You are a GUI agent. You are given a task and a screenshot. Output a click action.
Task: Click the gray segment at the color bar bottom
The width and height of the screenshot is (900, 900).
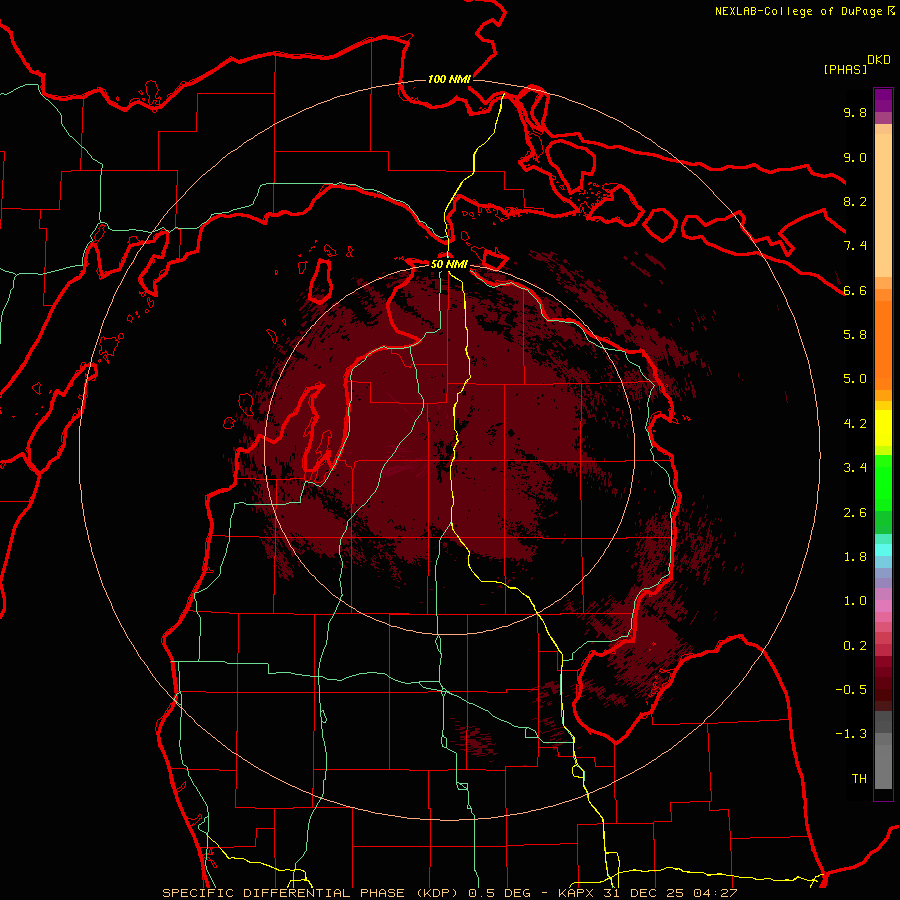(x=883, y=763)
